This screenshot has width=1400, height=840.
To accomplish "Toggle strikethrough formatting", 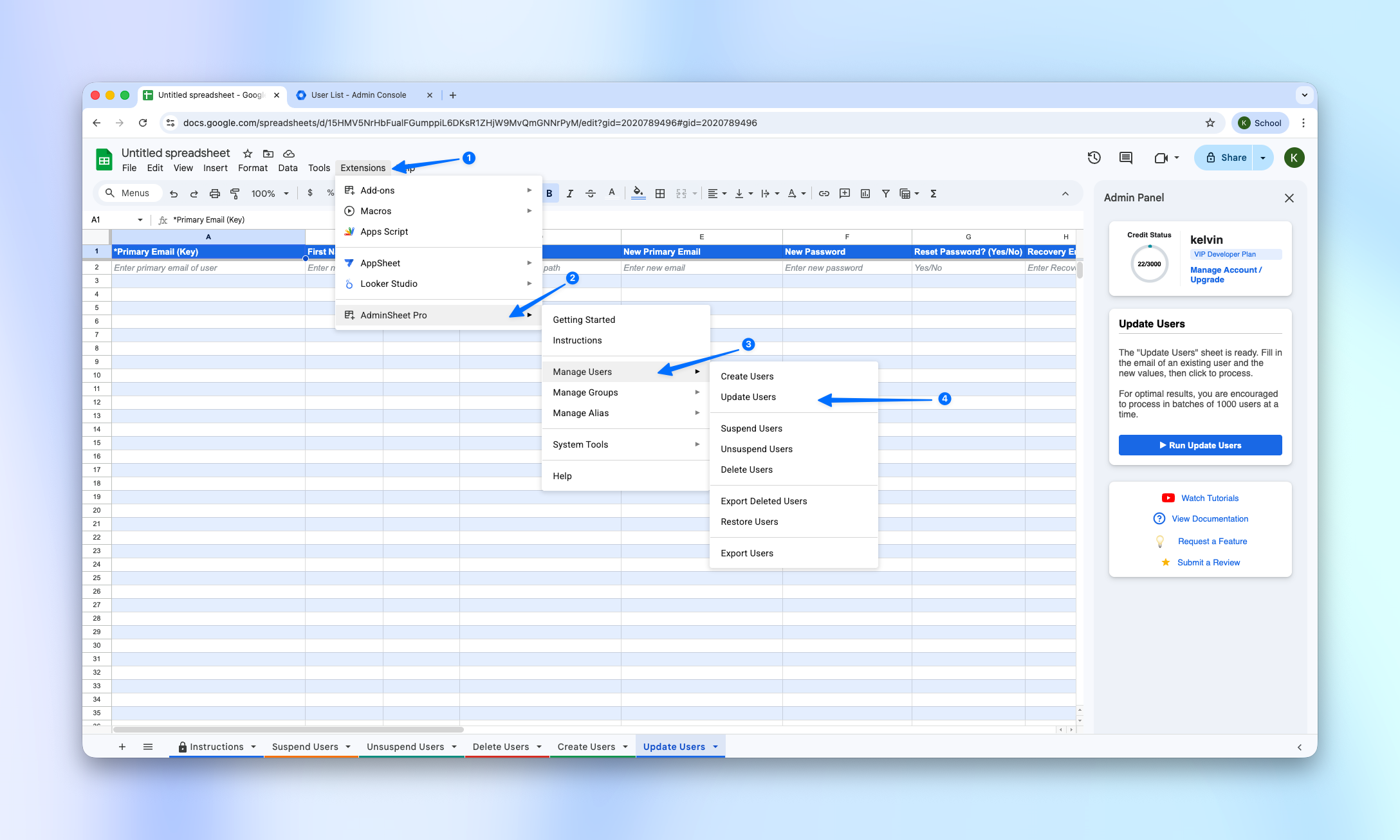I will click(x=590, y=194).
